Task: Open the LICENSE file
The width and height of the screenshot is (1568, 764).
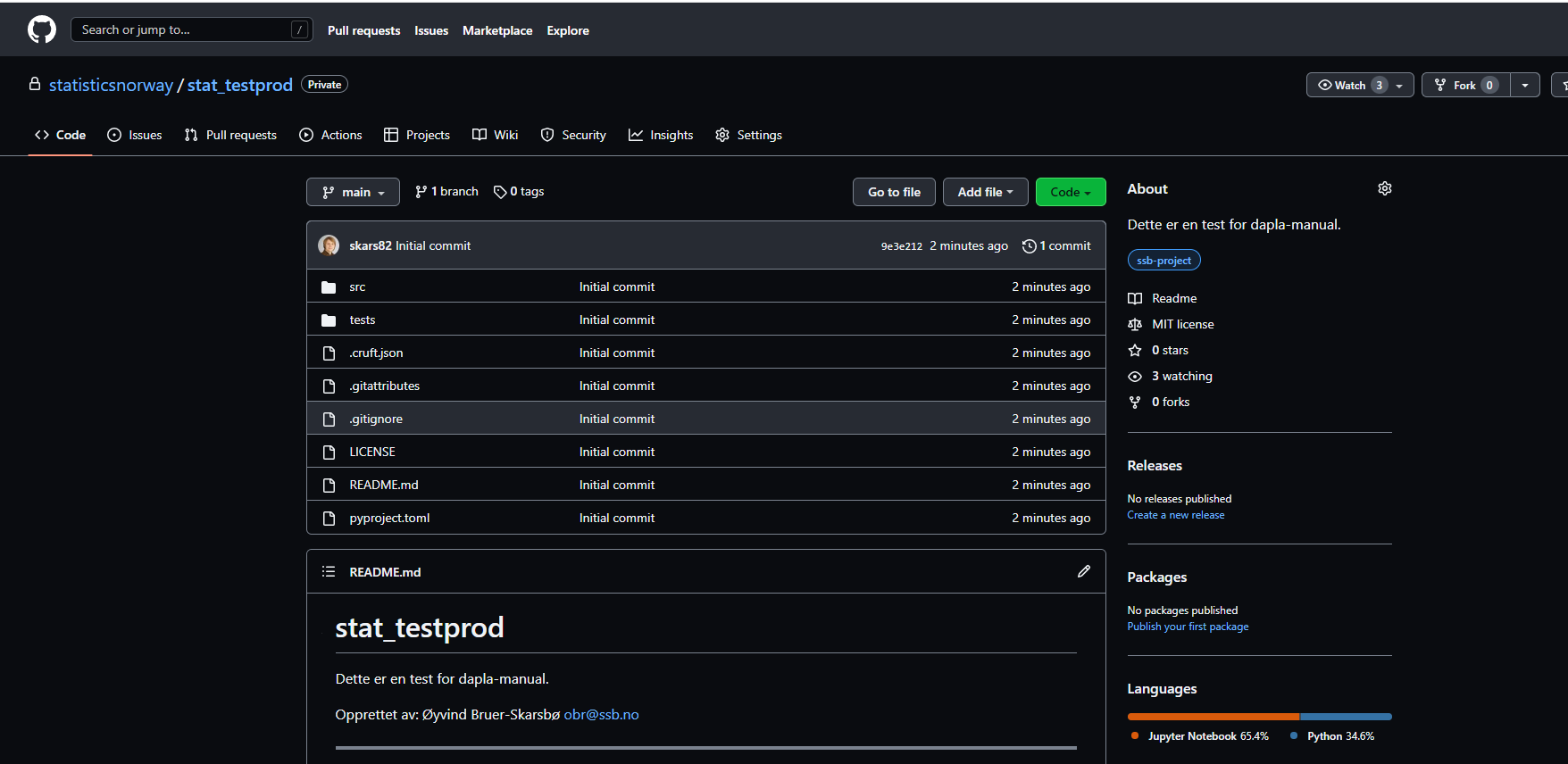Action: tap(372, 453)
